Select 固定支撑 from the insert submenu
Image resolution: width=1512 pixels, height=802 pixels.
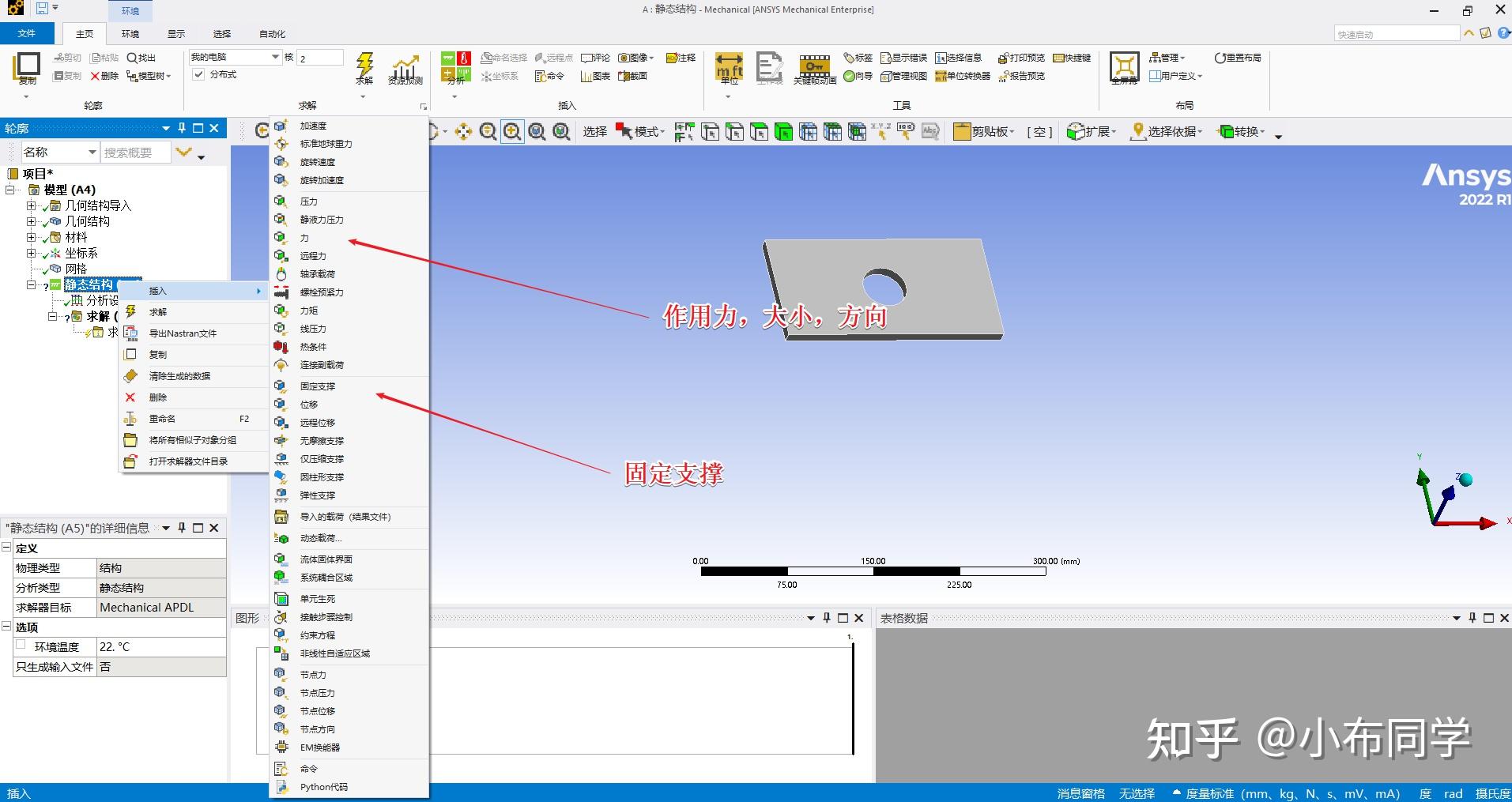(x=317, y=386)
